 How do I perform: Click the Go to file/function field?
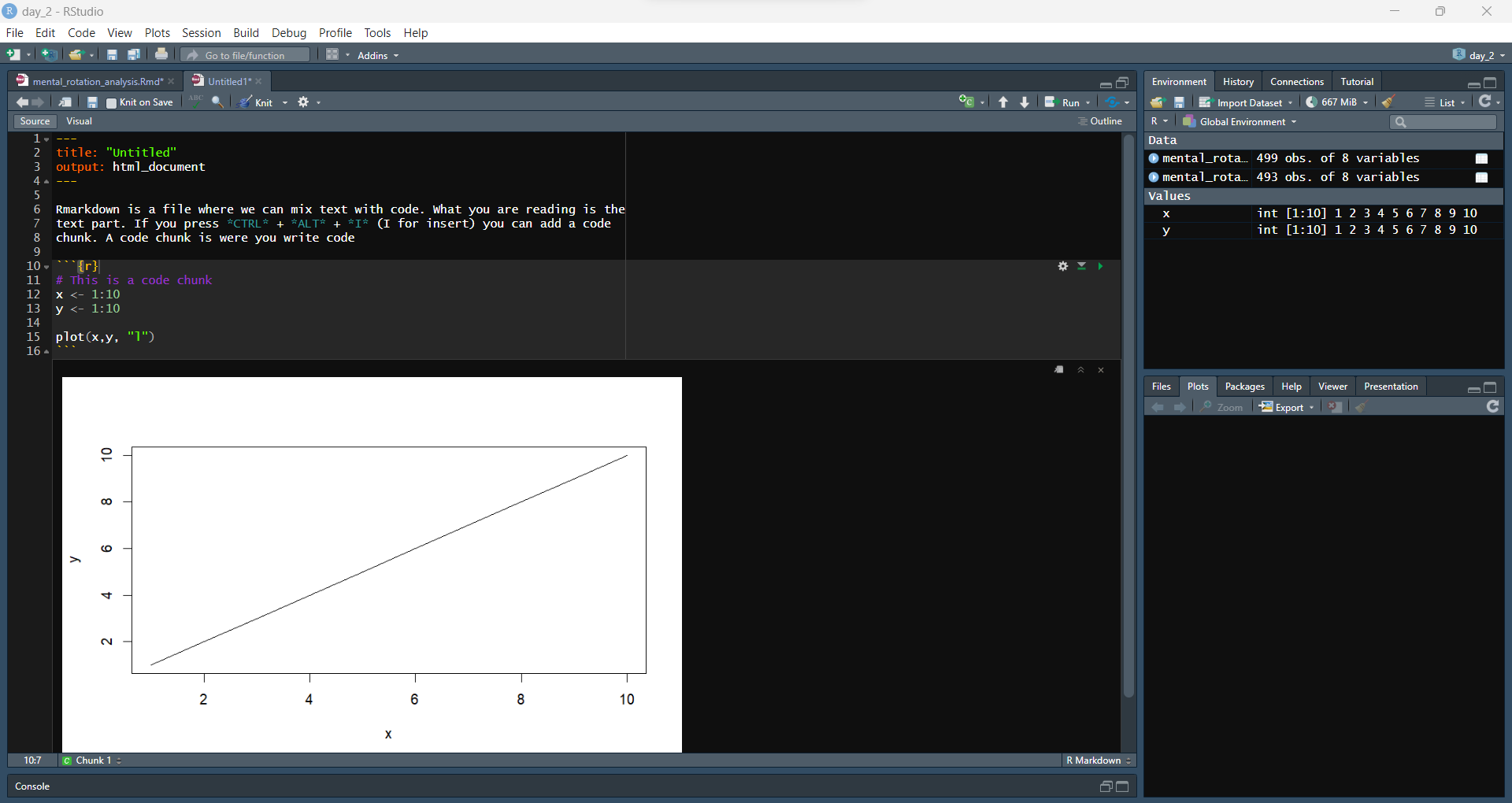[x=246, y=55]
